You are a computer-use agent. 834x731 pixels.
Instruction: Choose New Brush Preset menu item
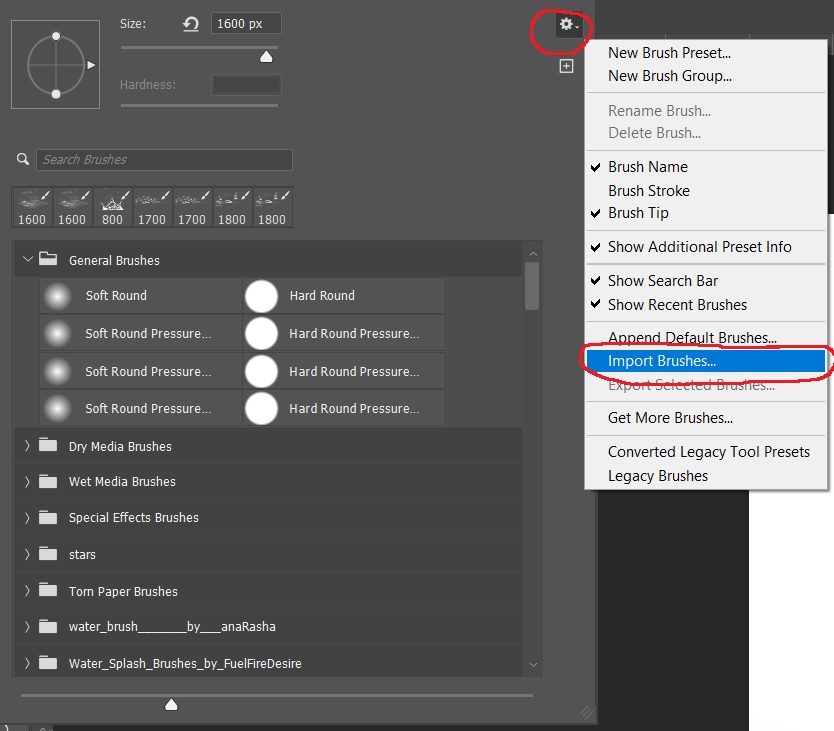669,53
